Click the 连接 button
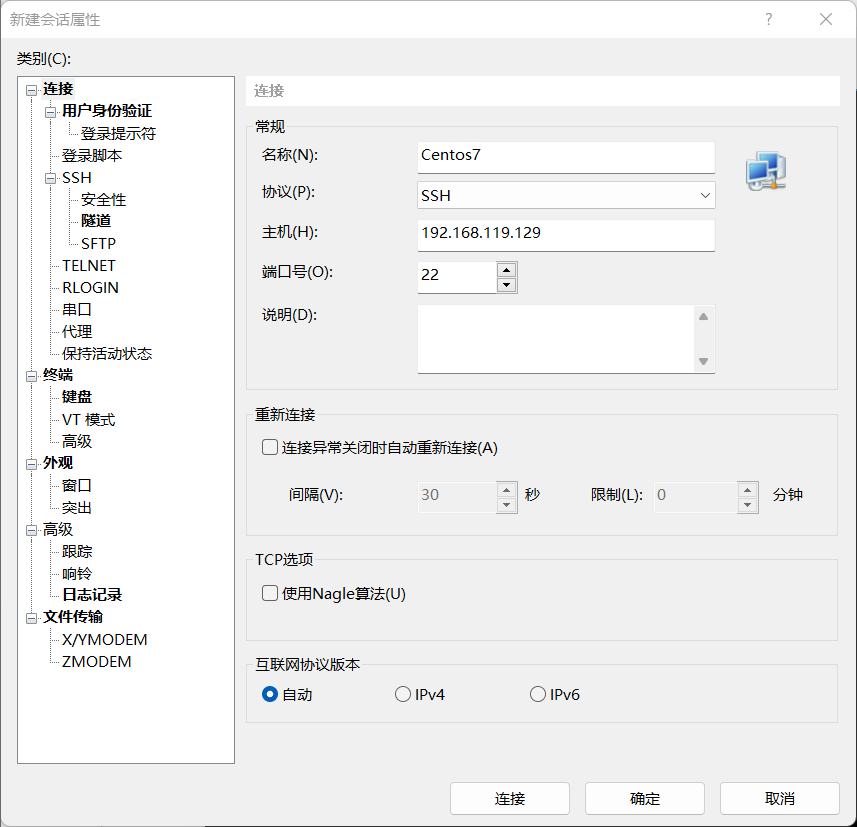 510,799
